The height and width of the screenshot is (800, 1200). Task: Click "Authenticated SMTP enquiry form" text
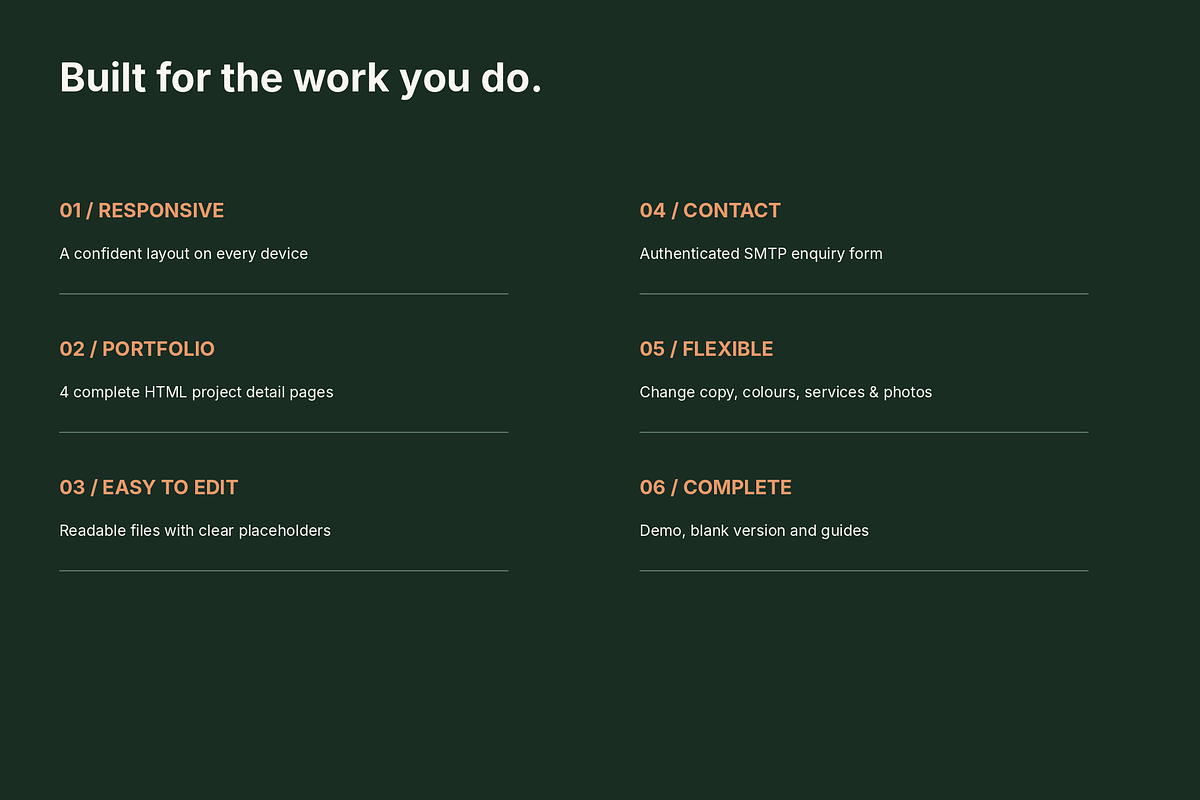[x=761, y=254]
